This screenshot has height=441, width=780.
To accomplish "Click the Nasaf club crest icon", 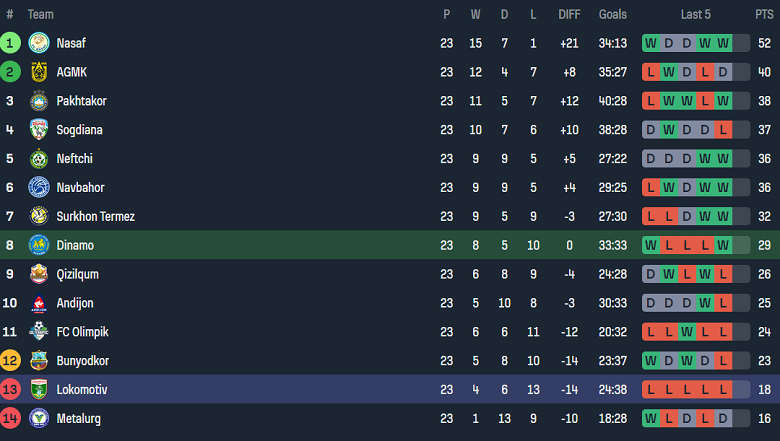I will (39, 43).
